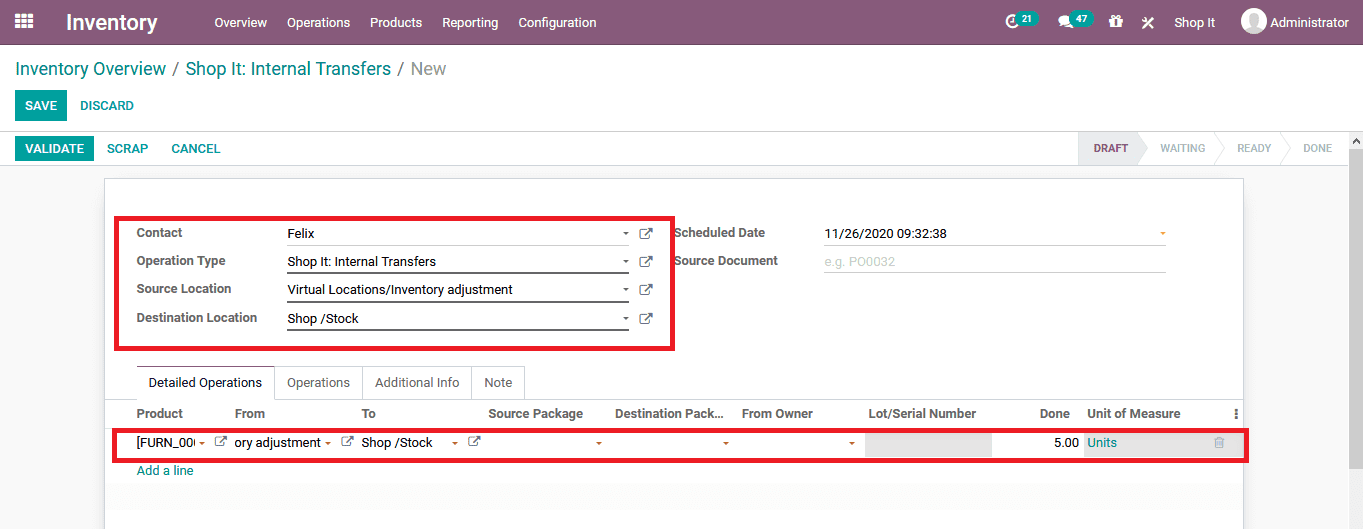
Task: Click the gift icon in the top bar
Action: click(x=1116, y=21)
